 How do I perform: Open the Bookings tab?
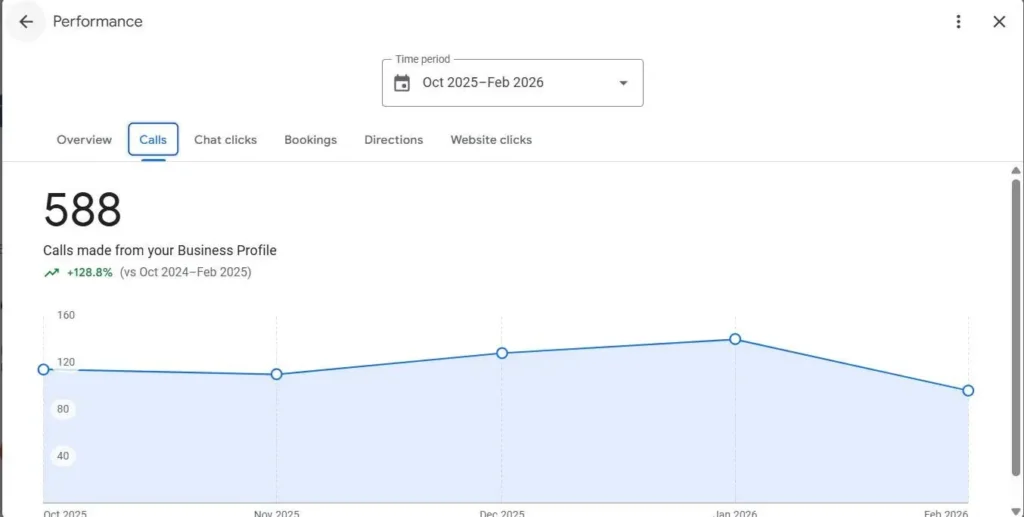[x=310, y=140]
